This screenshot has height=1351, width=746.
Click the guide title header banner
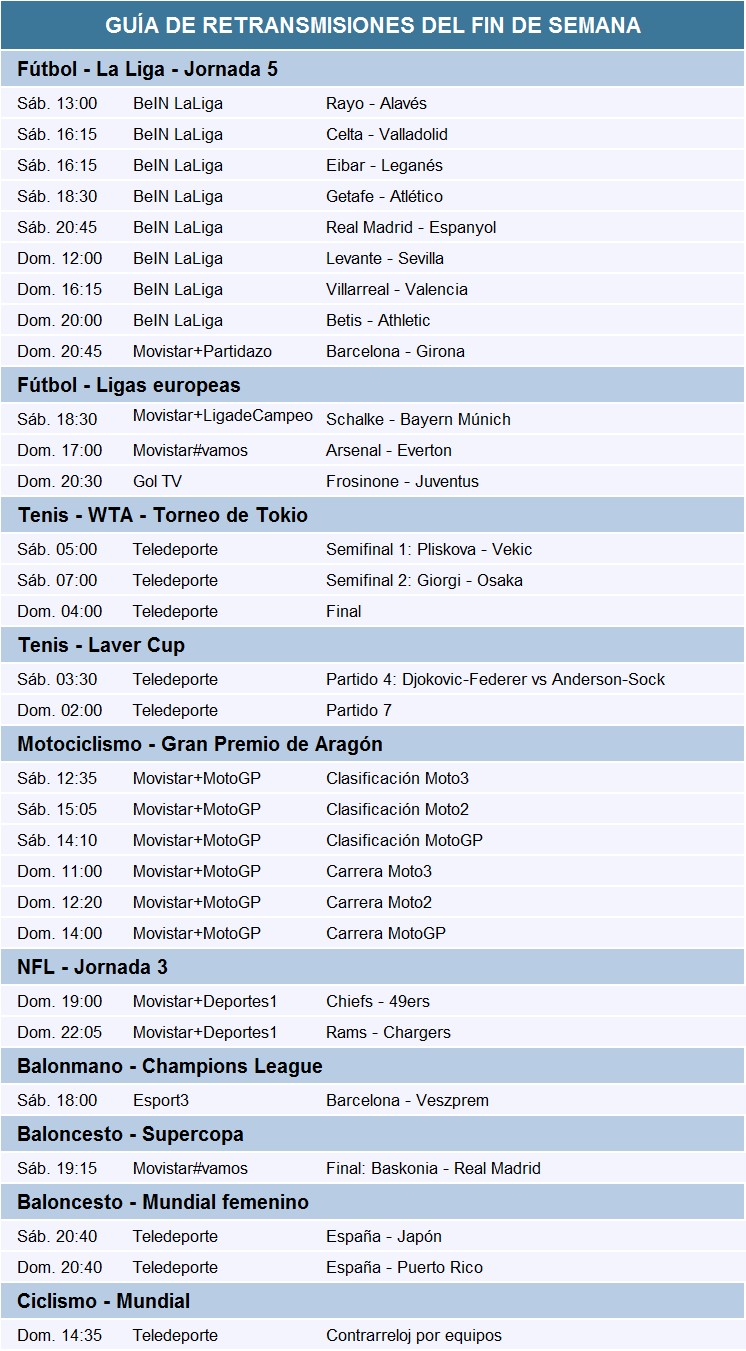(373, 25)
